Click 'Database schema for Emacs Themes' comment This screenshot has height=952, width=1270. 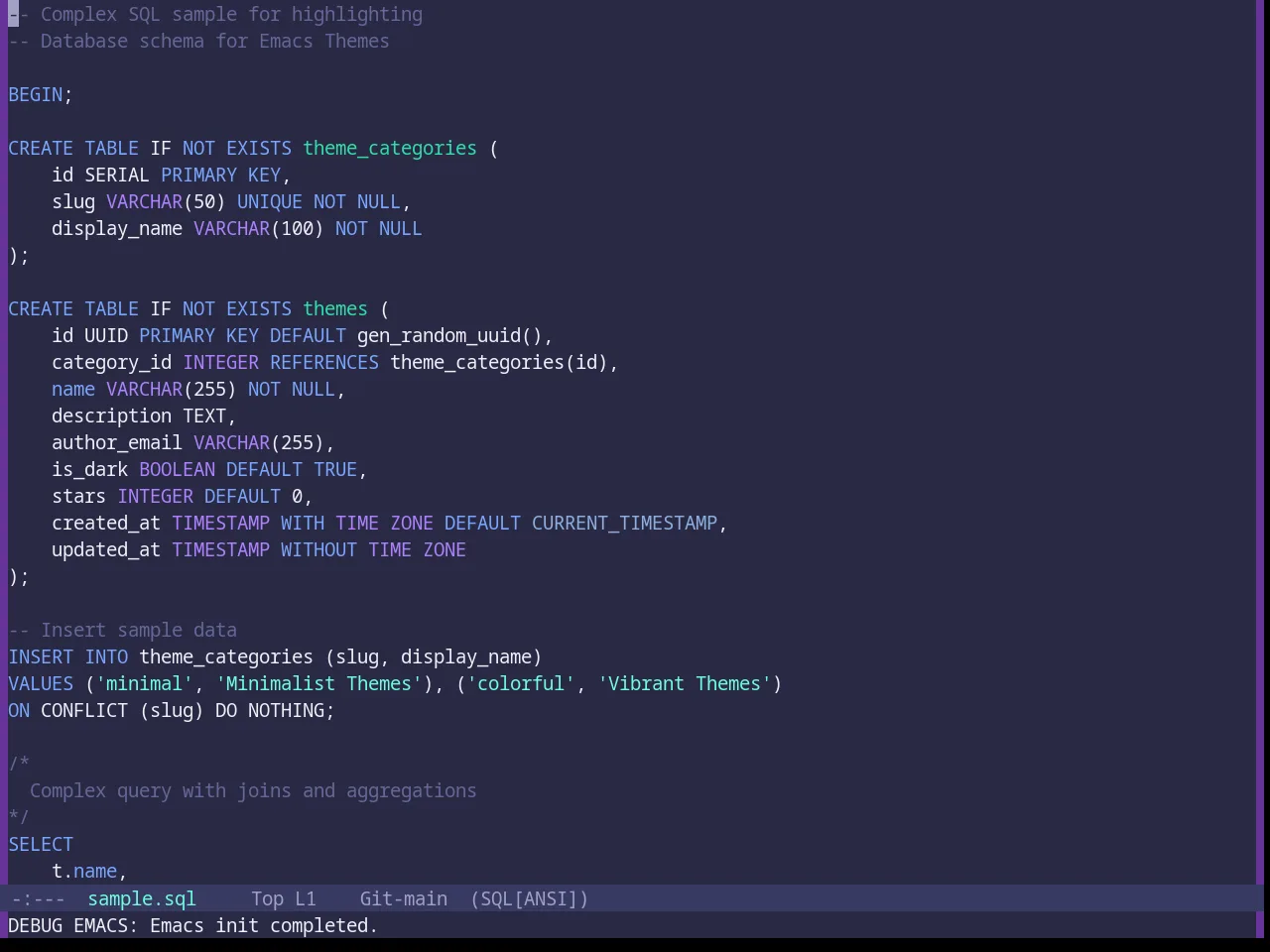(198, 41)
